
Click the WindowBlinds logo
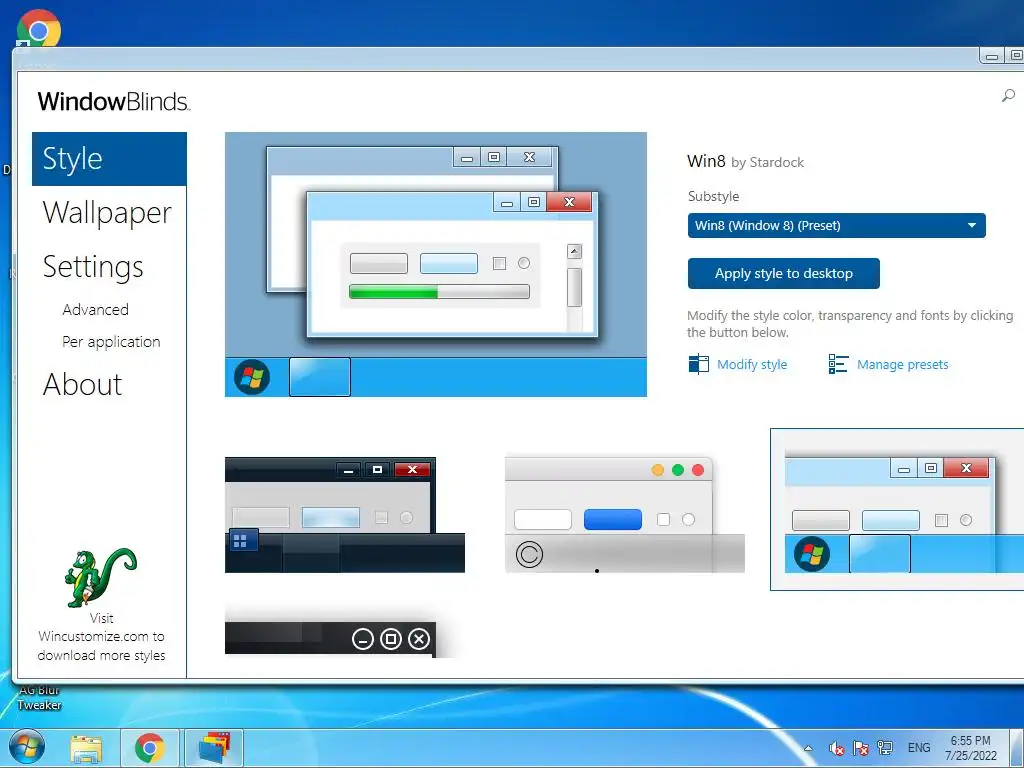pos(114,101)
